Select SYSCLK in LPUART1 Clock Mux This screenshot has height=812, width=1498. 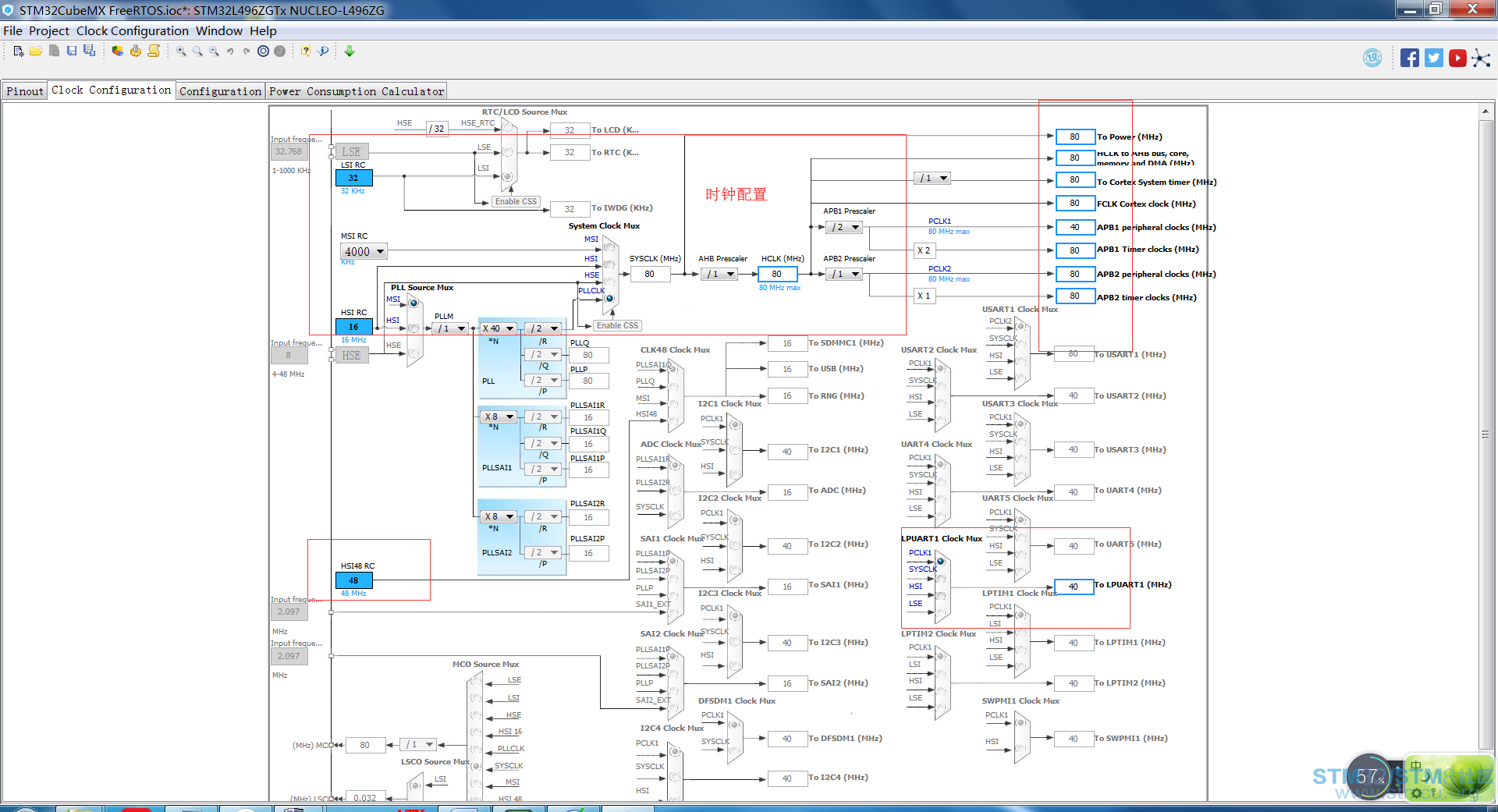941,578
